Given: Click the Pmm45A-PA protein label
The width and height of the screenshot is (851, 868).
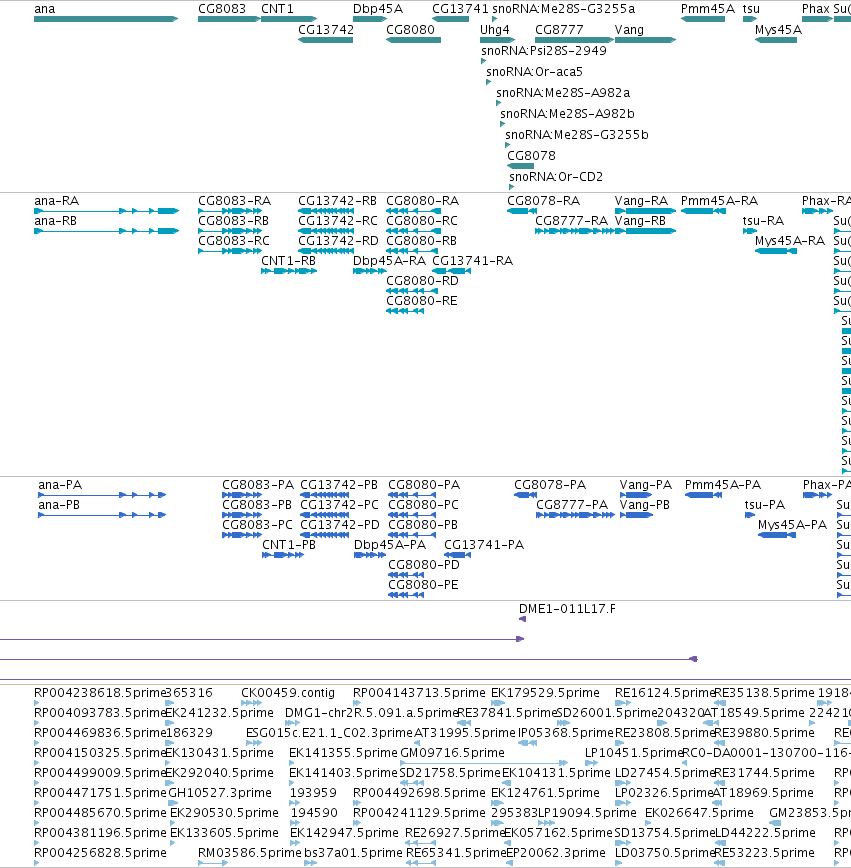Looking at the screenshot, I should (723, 485).
